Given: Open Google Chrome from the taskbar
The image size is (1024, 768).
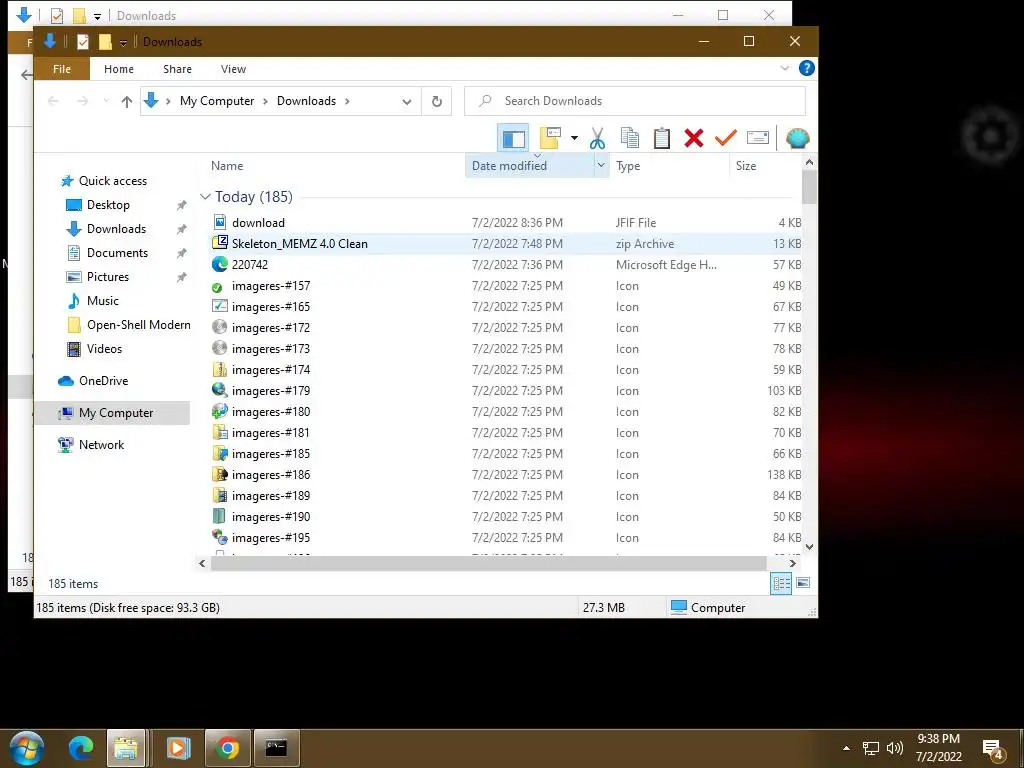Looking at the screenshot, I should coord(227,748).
